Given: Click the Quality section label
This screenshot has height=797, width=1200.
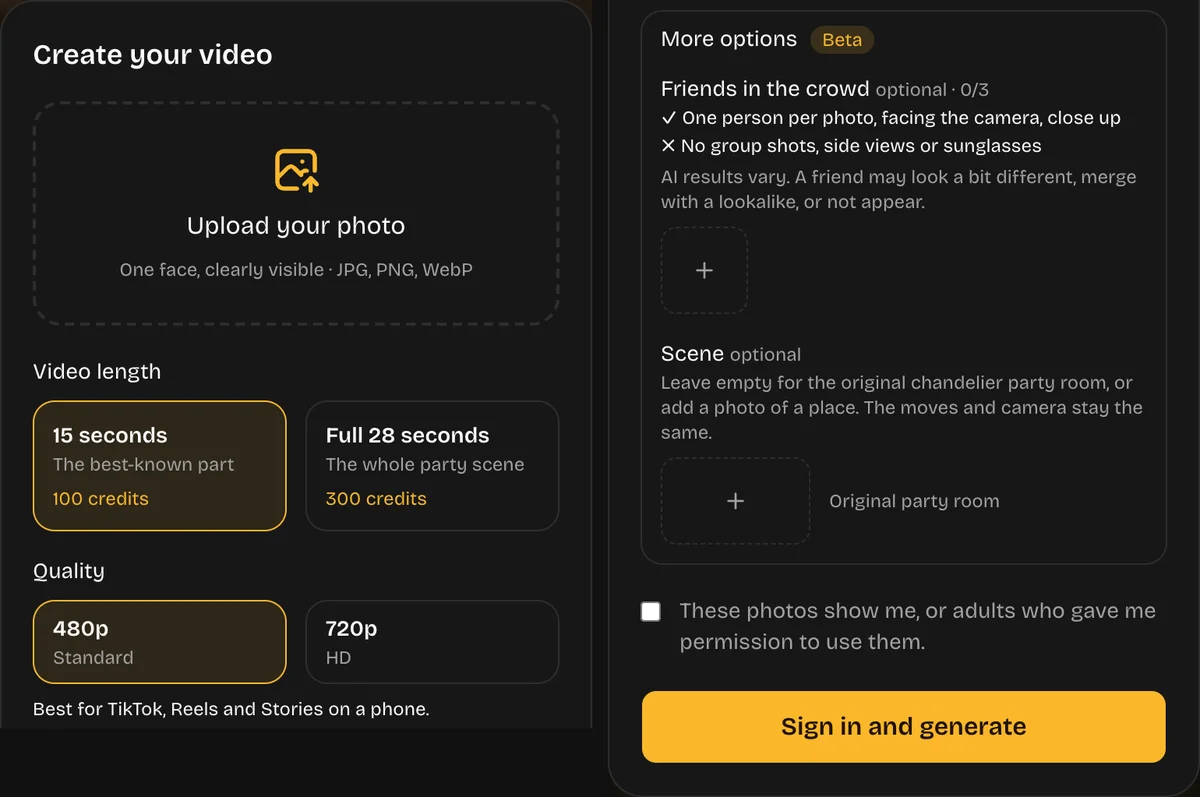Looking at the screenshot, I should 68,571.
